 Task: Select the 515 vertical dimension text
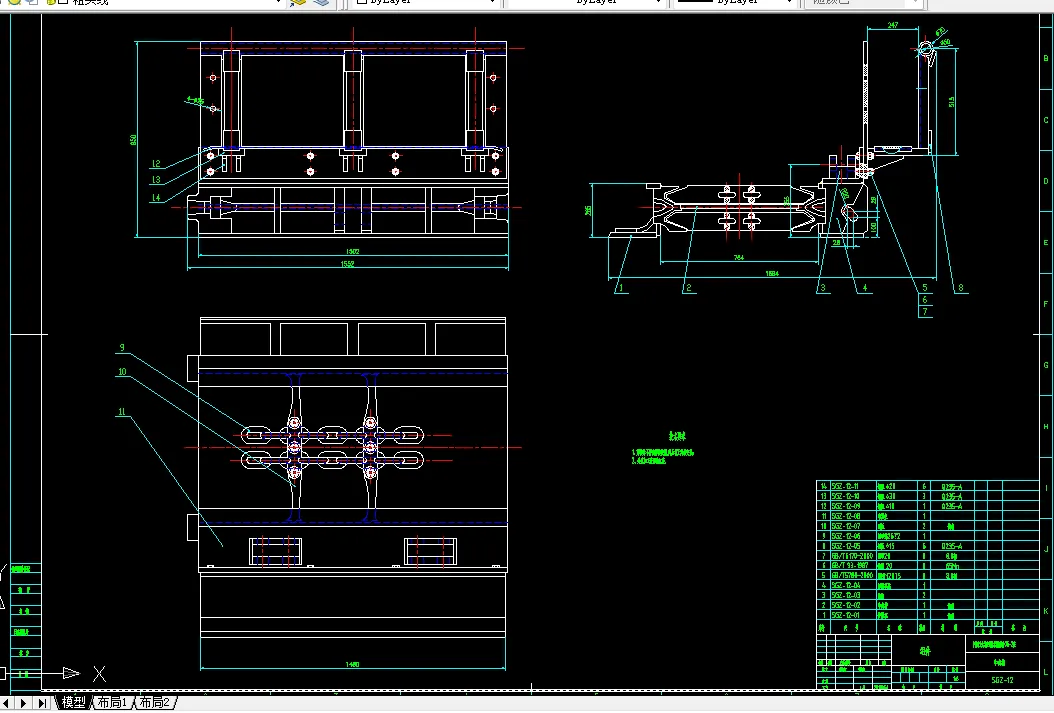coord(952,102)
